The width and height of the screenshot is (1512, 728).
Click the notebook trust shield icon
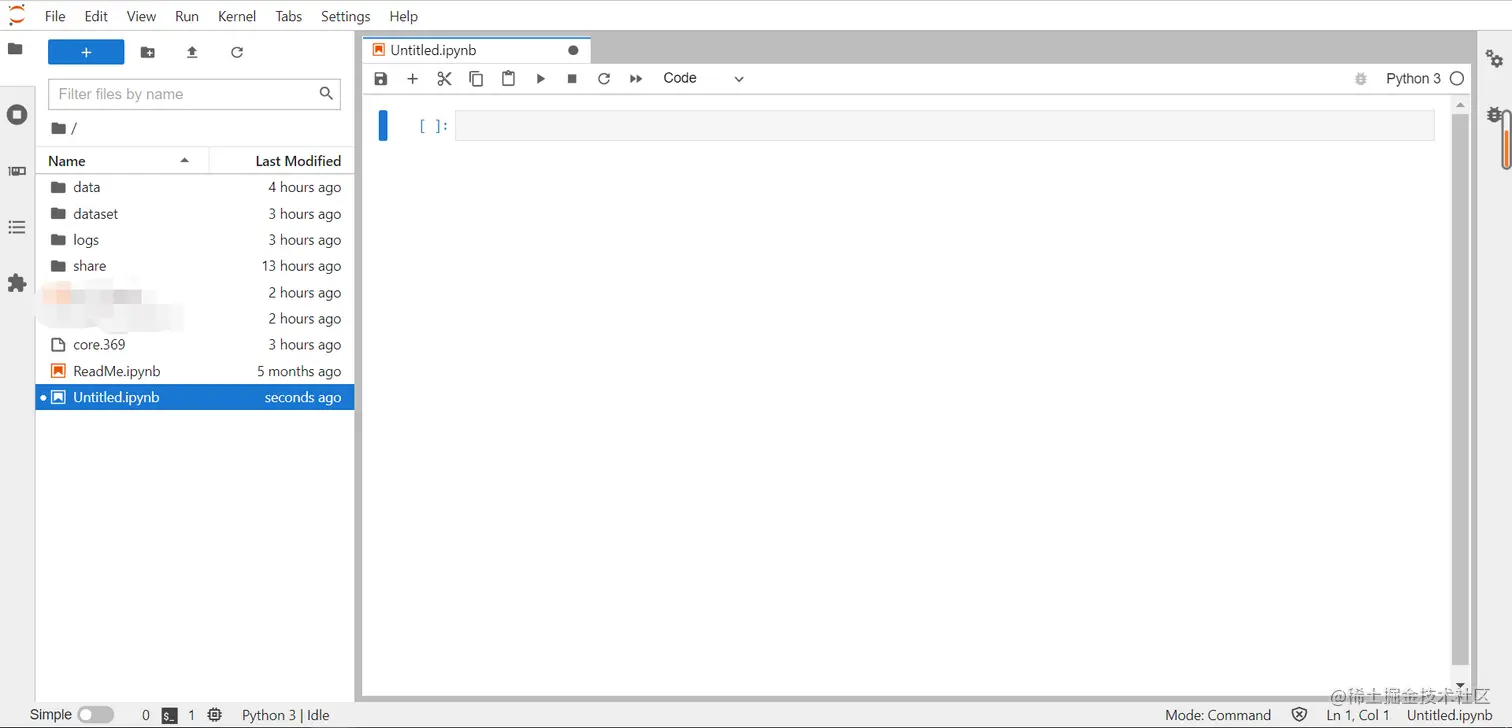(x=1299, y=715)
